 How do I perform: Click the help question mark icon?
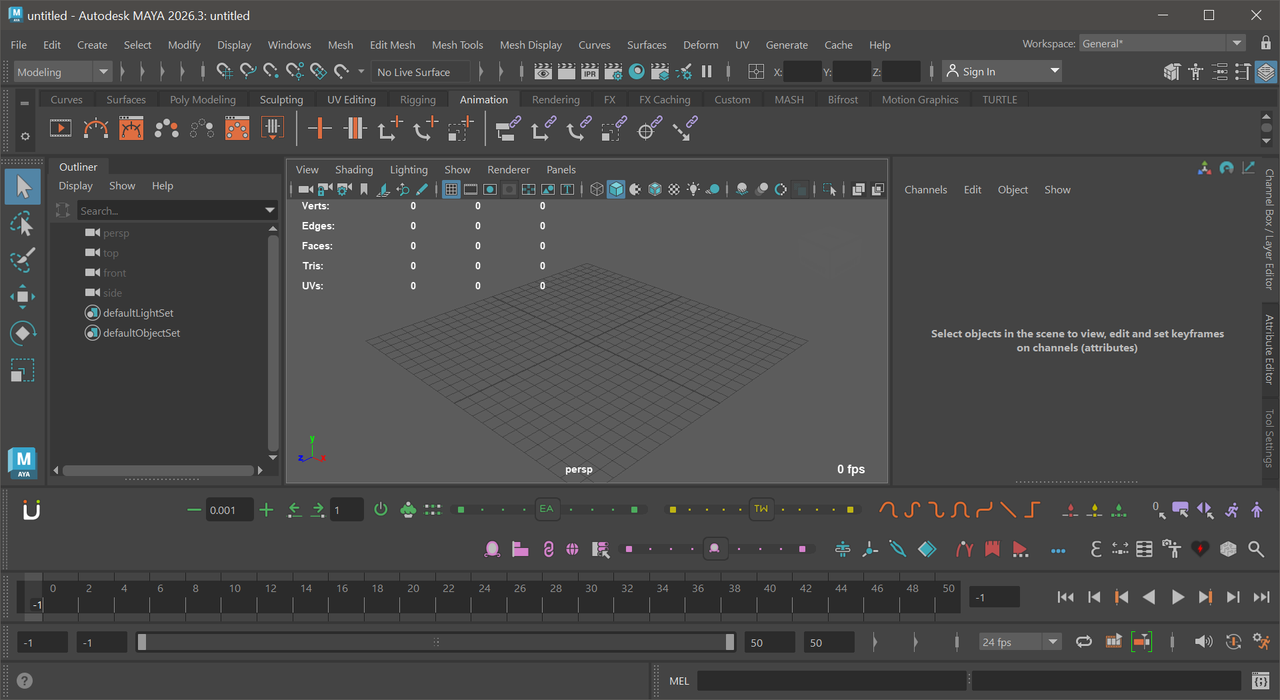tap(24, 681)
